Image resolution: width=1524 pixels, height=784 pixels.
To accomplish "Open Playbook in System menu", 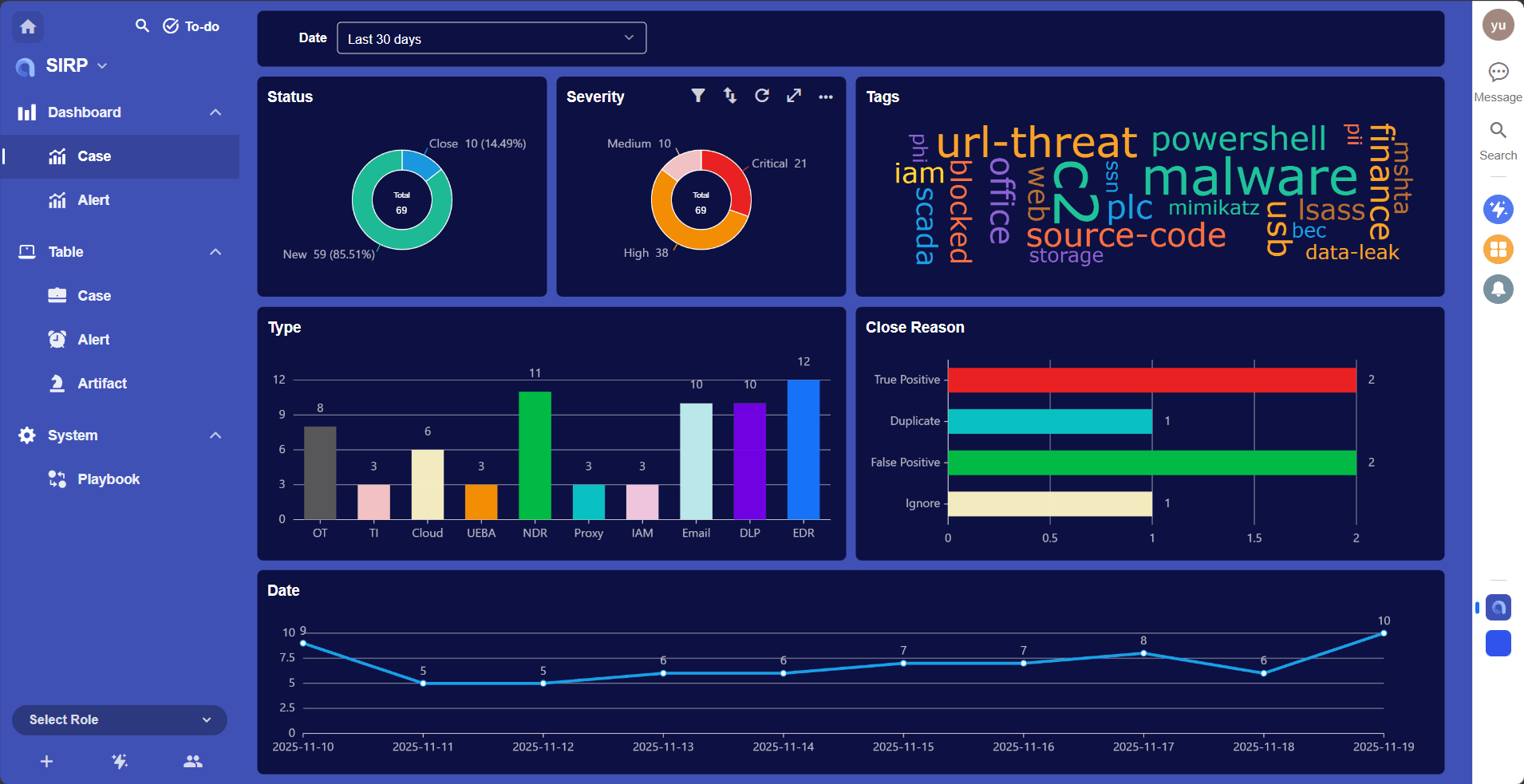I will coord(108,479).
